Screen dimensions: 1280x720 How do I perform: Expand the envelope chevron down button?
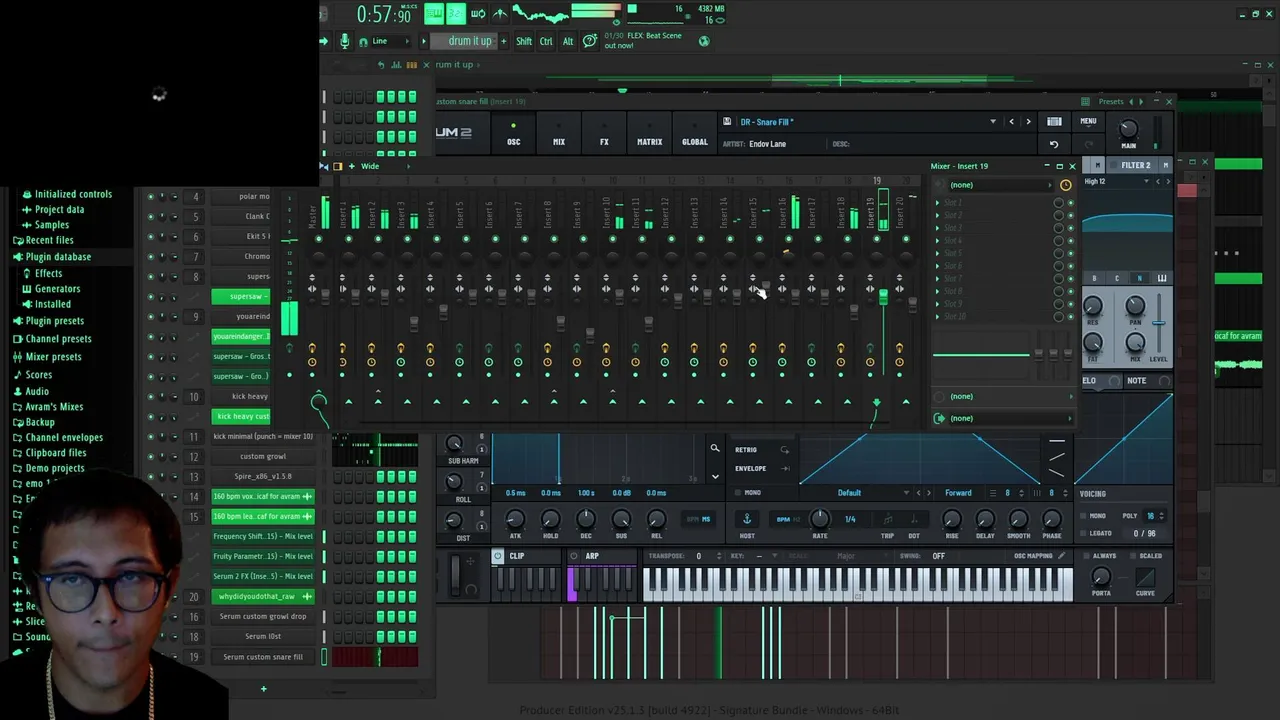pos(714,477)
